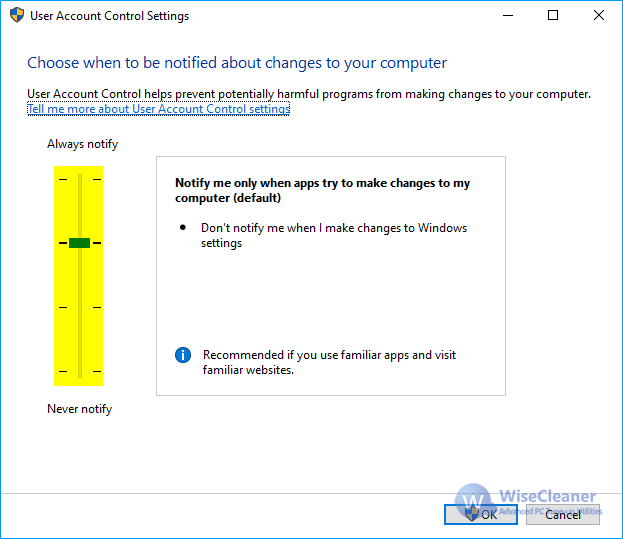Close the User Account Control Settings window

599,15
